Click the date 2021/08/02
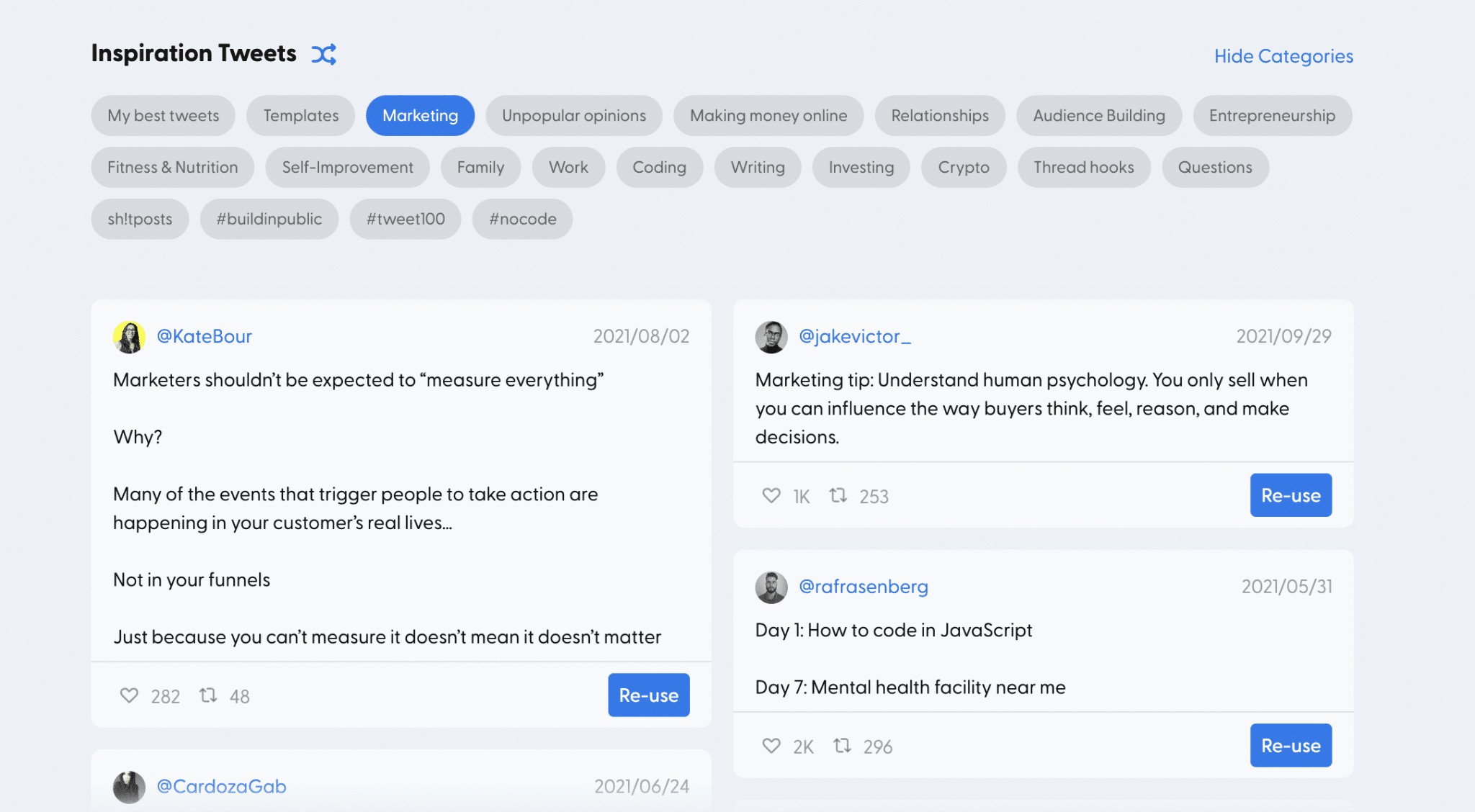The width and height of the screenshot is (1475, 812). 641,336
